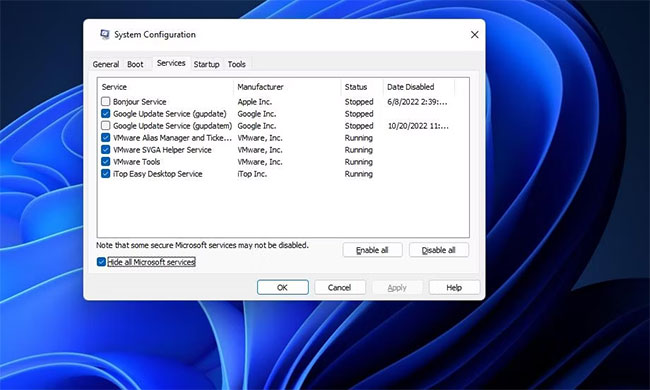
Task: Uncheck iTop Easy Desktop Service checkbox
Action: click(106, 174)
